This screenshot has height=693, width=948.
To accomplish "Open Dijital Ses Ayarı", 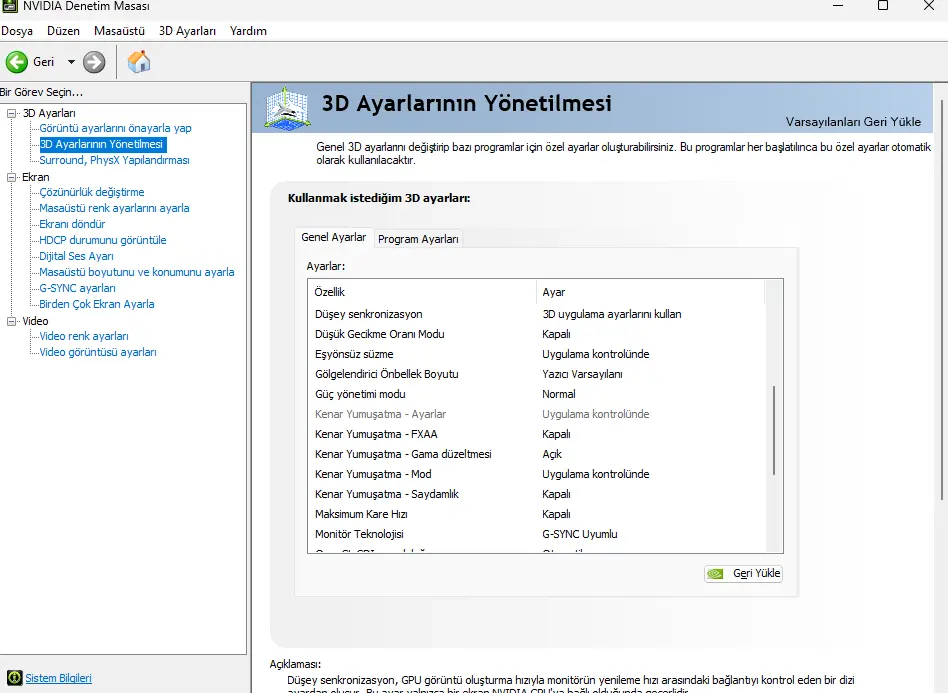I will click(x=76, y=256).
